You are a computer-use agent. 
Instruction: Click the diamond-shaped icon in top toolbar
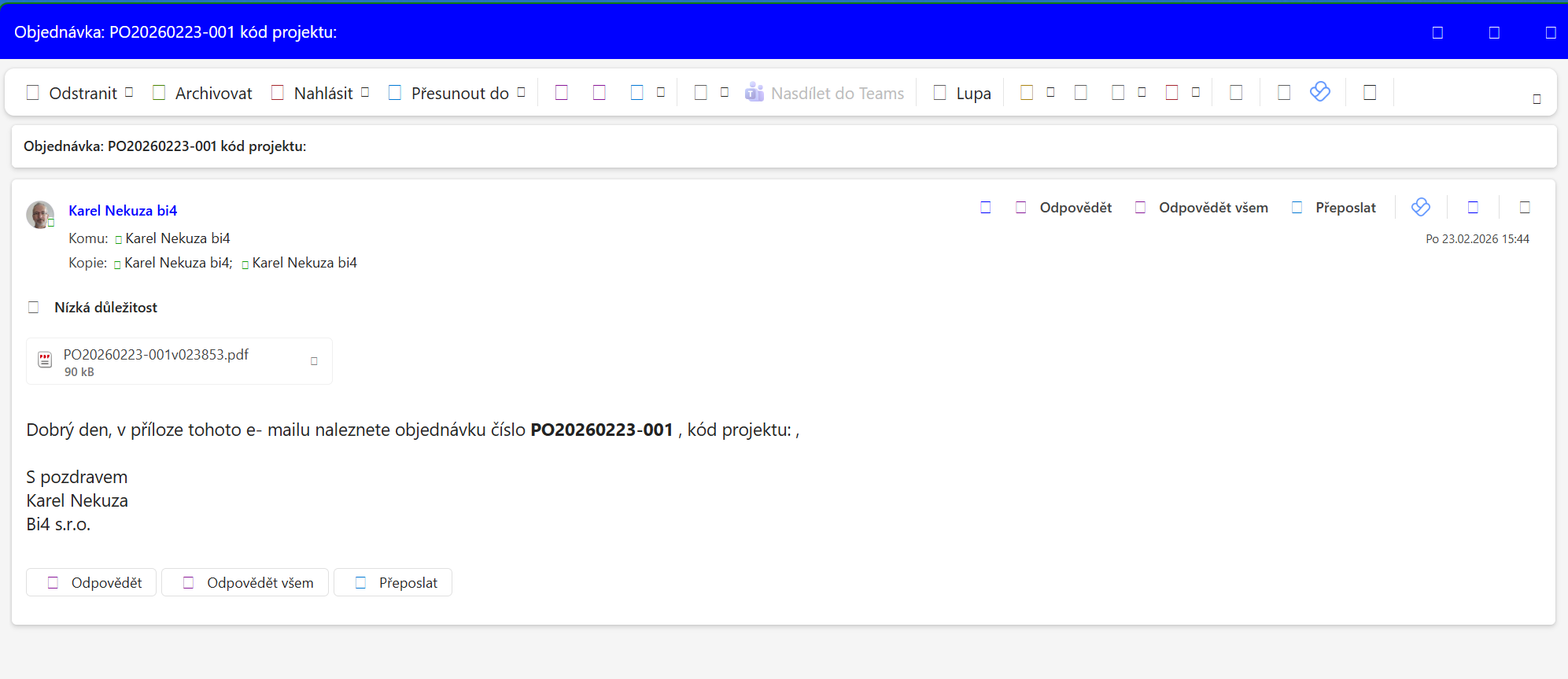tap(1320, 92)
